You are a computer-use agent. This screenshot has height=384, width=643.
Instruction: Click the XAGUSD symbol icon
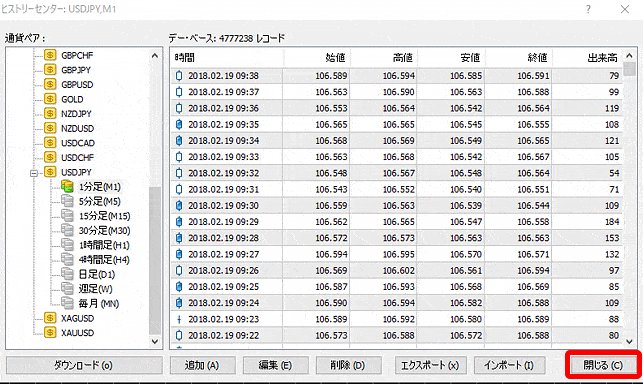point(50,318)
